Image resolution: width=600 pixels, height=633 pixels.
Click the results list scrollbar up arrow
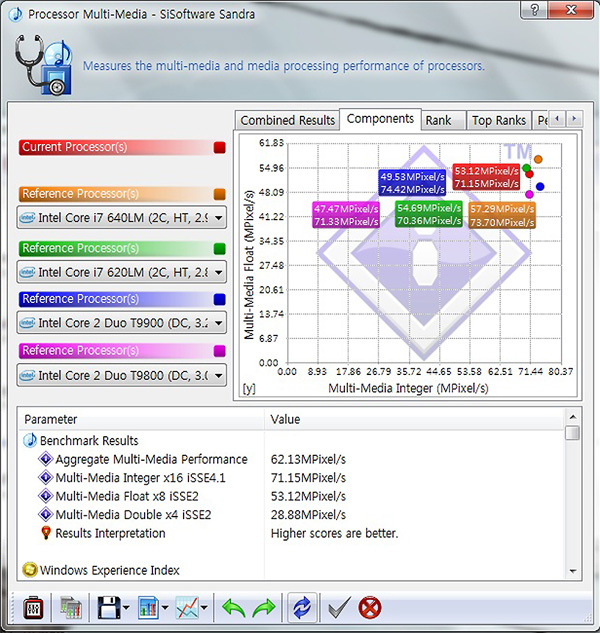(x=573, y=417)
